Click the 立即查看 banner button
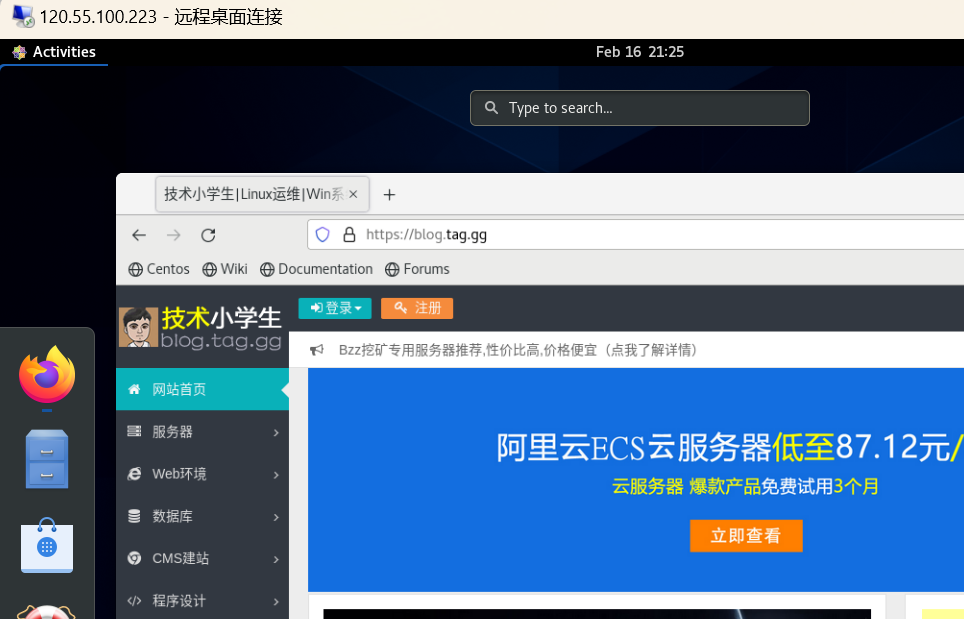 [746, 535]
